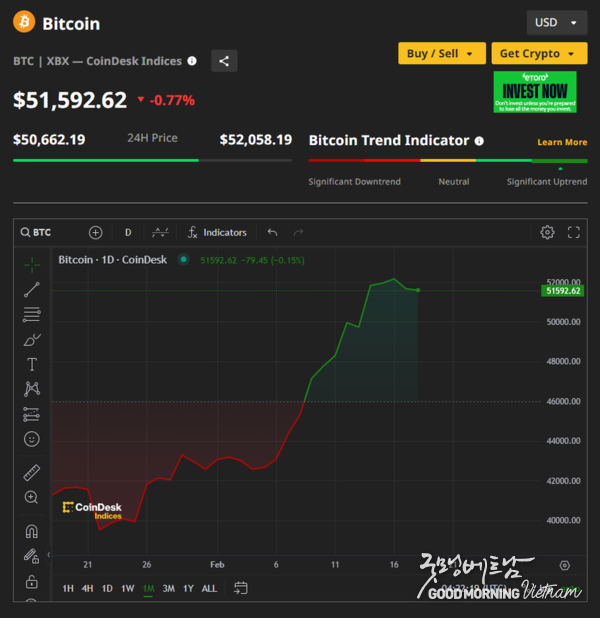The height and width of the screenshot is (618, 600).
Task: Click the Significant Downtrend label
Action: (354, 182)
